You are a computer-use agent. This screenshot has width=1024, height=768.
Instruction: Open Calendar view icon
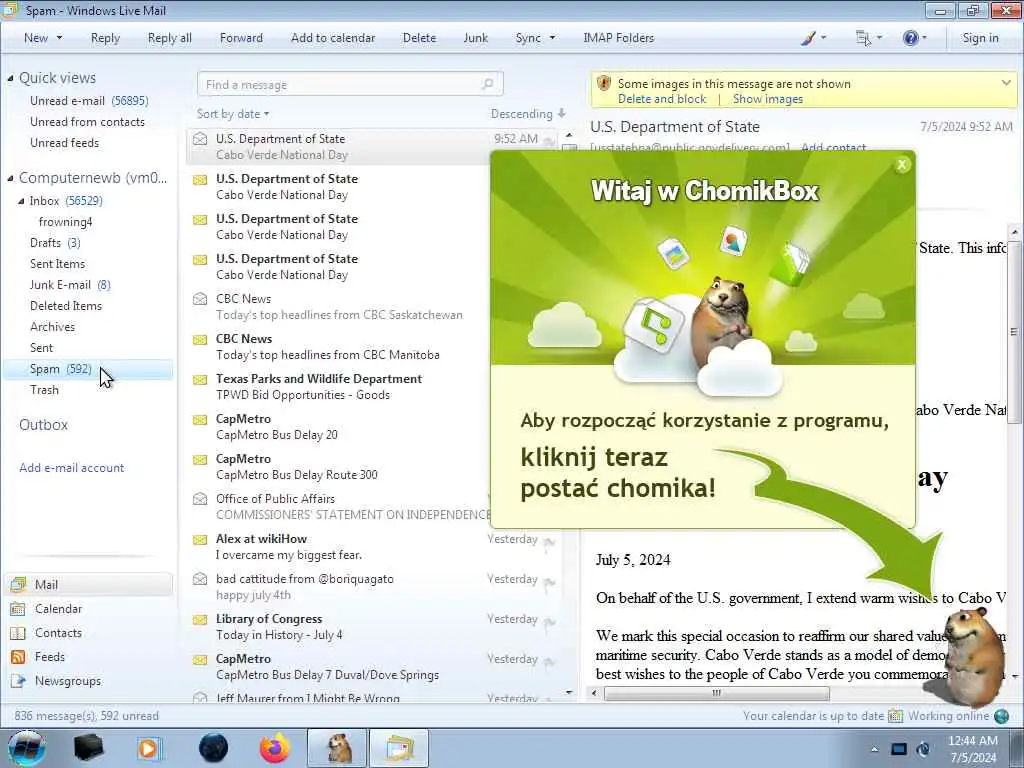pyautogui.click(x=18, y=609)
